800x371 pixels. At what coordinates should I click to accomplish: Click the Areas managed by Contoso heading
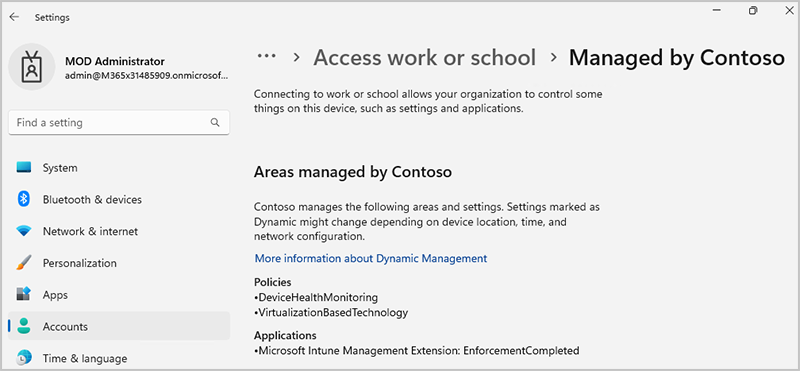click(353, 172)
